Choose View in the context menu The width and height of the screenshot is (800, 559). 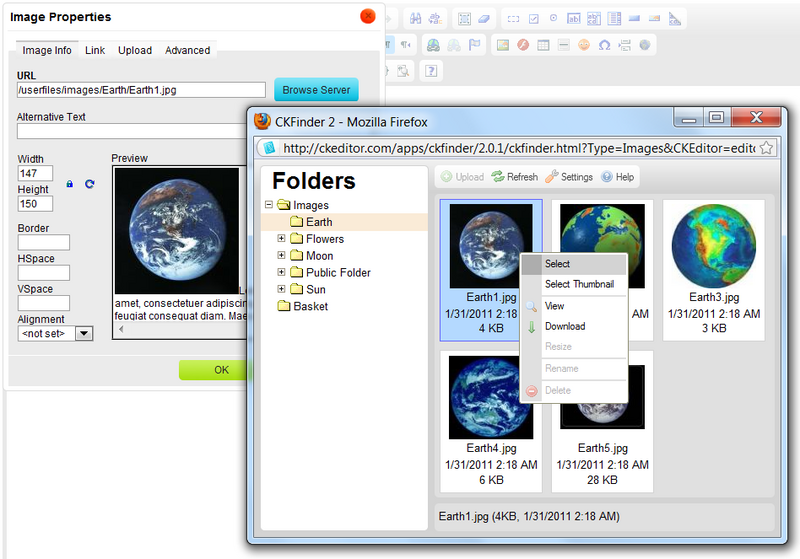(574, 306)
